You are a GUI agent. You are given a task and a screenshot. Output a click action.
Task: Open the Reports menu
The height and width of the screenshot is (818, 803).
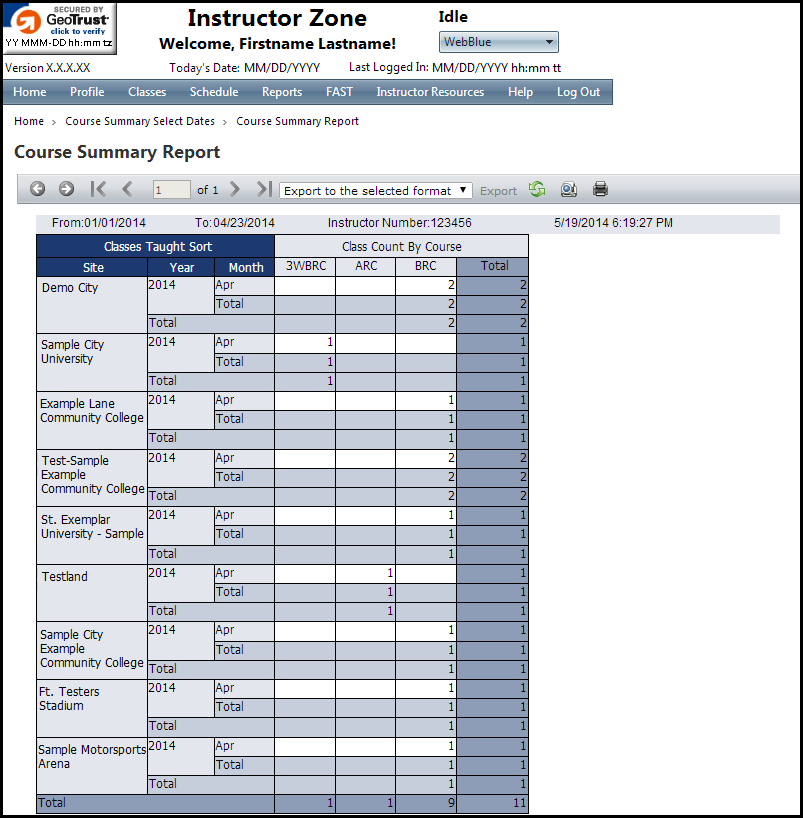coord(281,91)
